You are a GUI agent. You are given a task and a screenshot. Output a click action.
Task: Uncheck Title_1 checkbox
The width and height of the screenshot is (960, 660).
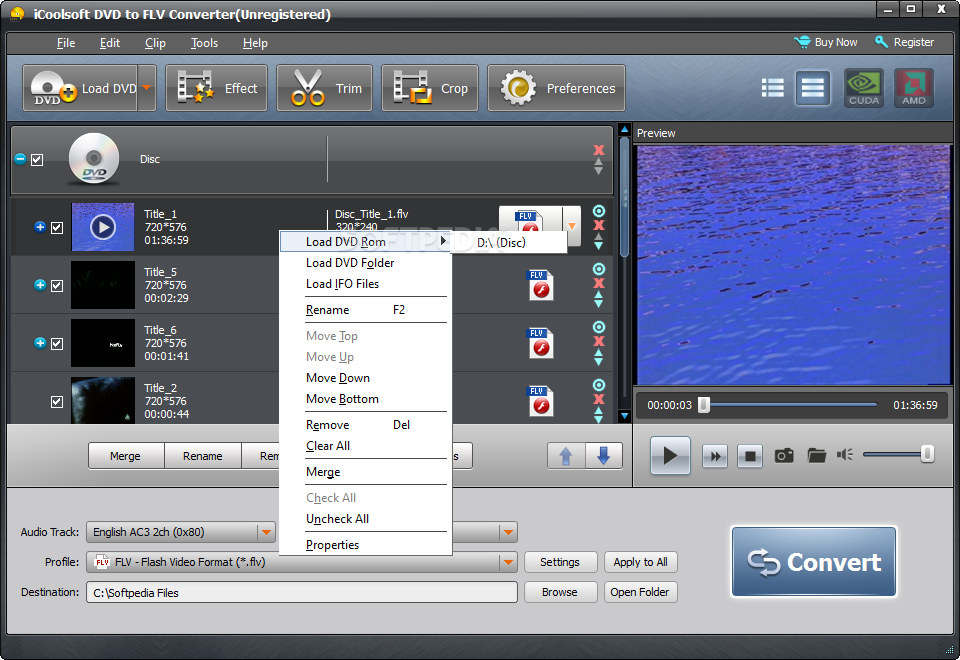pyautogui.click(x=57, y=228)
